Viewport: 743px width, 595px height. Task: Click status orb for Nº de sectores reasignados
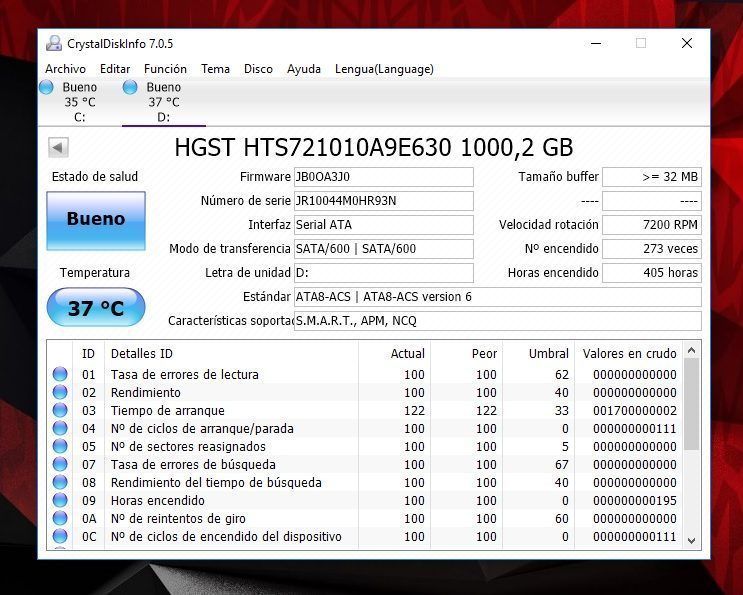pos(60,447)
